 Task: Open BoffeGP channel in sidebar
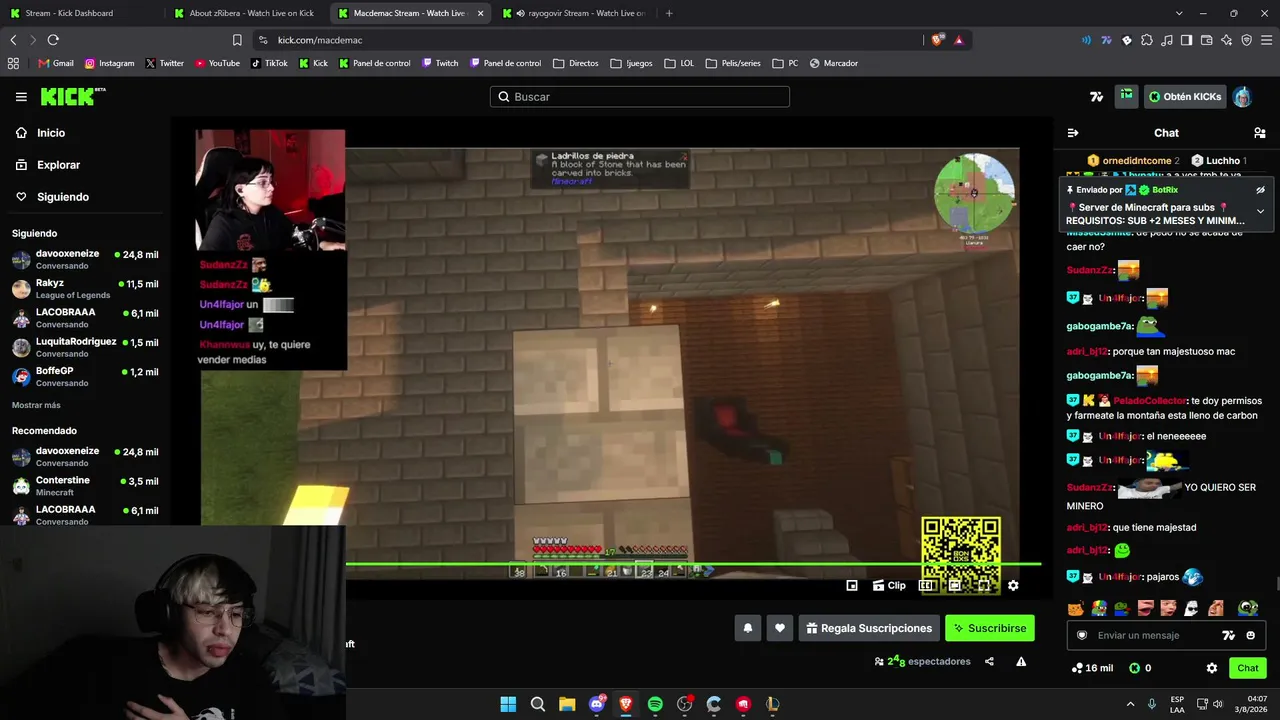85,376
